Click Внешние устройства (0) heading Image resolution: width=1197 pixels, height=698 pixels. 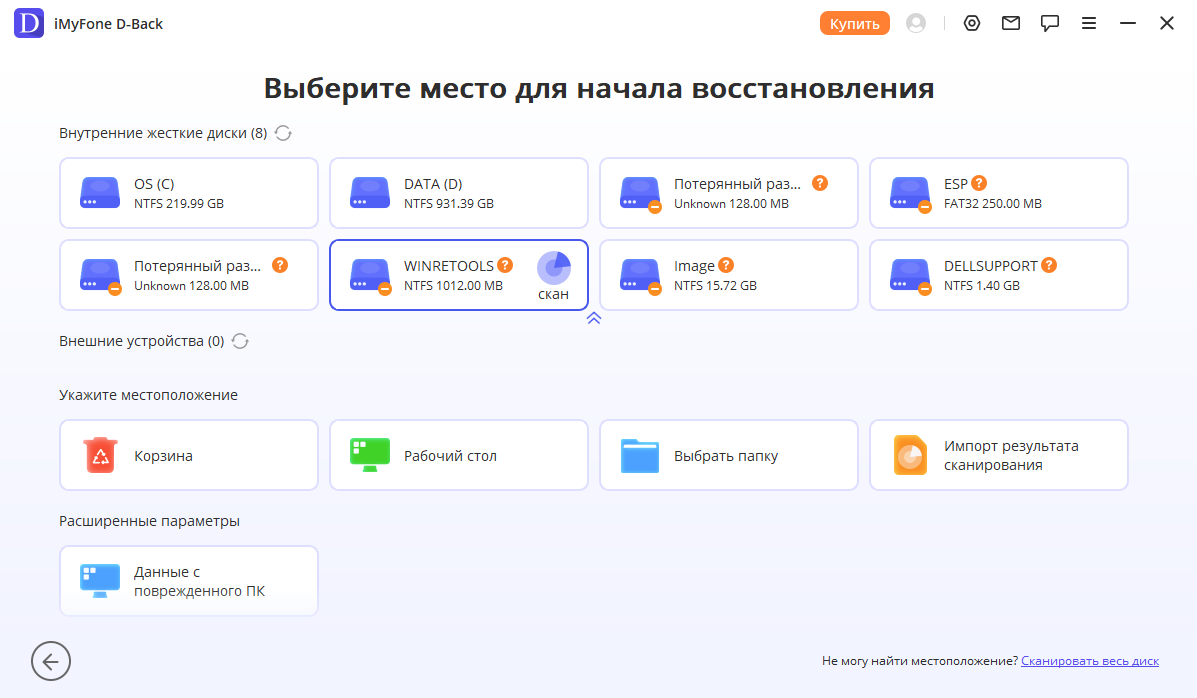coord(141,341)
